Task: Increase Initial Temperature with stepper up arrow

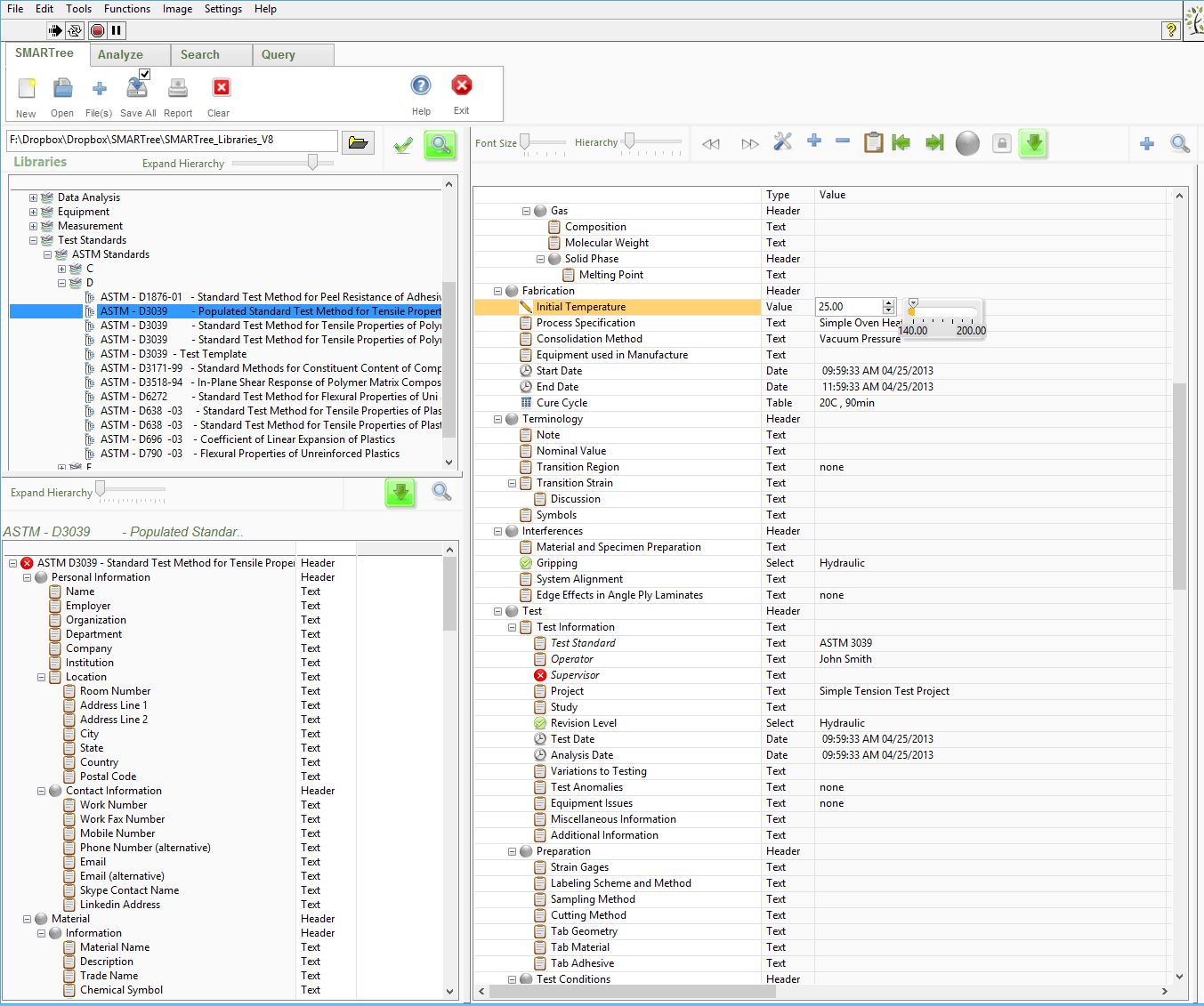Action: pyautogui.click(x=888, y=303)
